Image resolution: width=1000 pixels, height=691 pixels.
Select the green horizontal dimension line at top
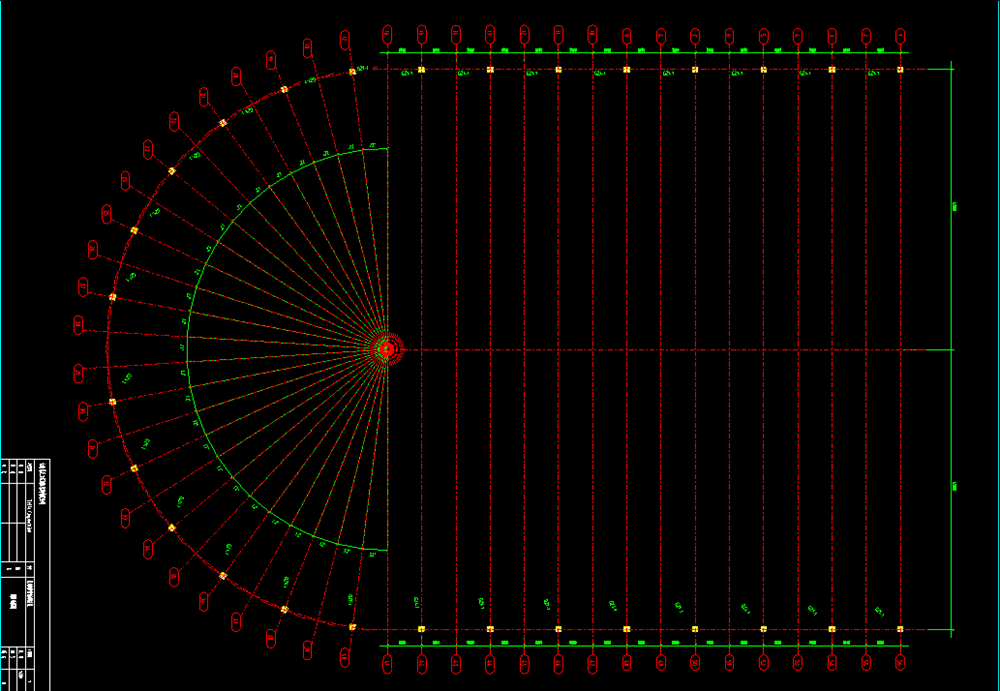[644, 53]
